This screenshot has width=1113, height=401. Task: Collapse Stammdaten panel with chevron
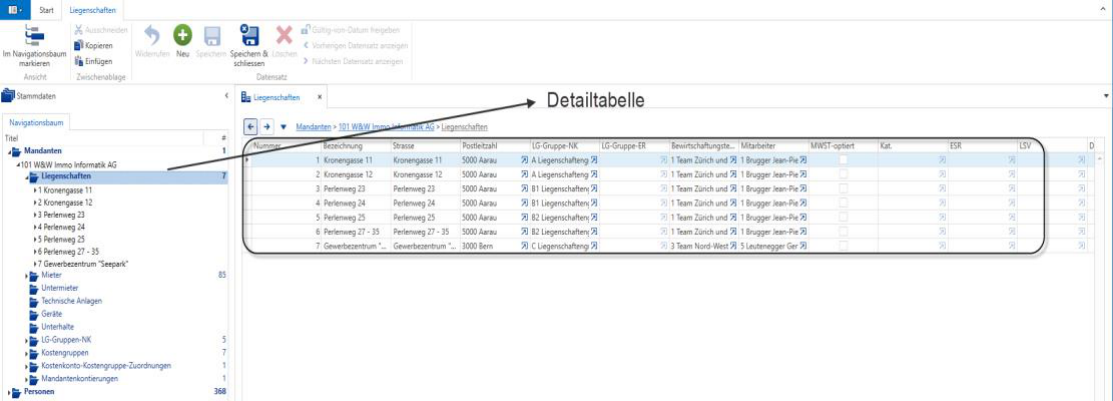[x=226, y=95]
